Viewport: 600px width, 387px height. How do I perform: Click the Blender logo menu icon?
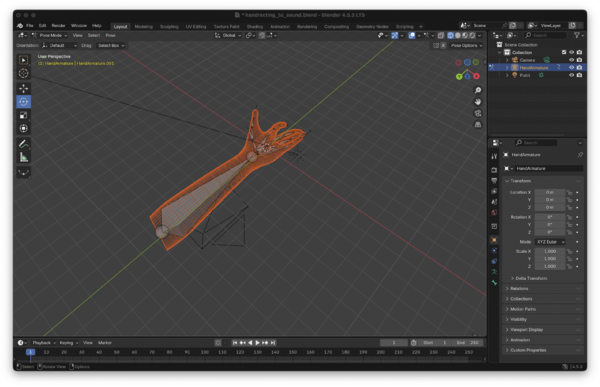coord(20,26)
